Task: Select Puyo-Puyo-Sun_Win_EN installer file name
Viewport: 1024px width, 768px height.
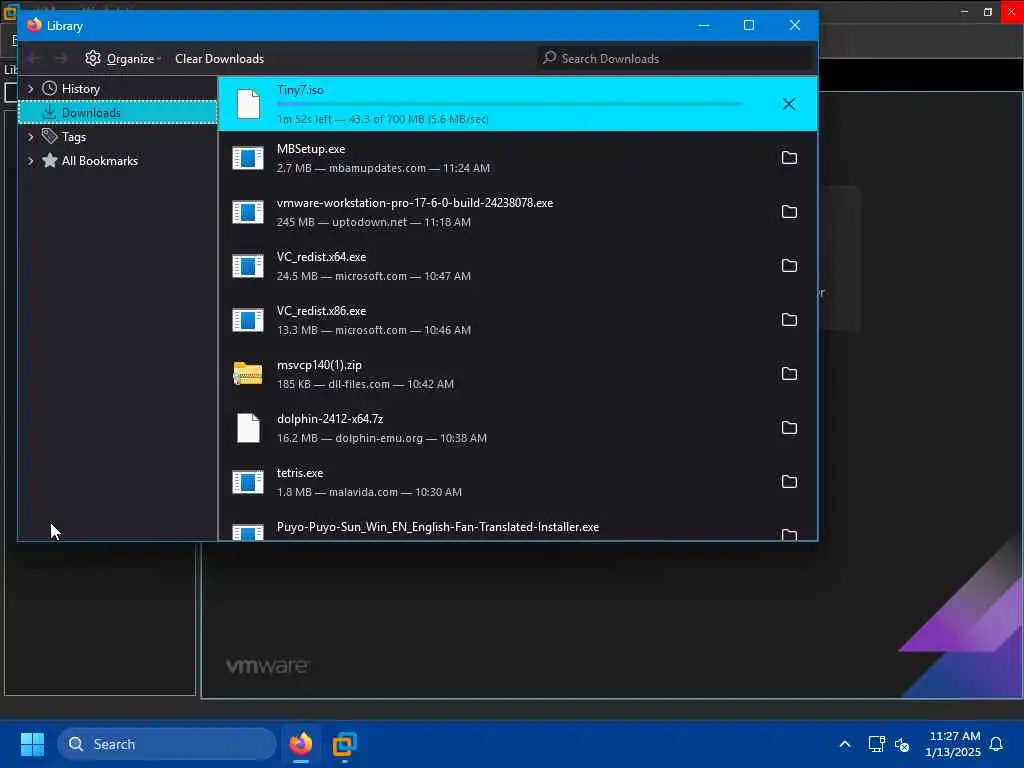Action: [x=438, y=527]
